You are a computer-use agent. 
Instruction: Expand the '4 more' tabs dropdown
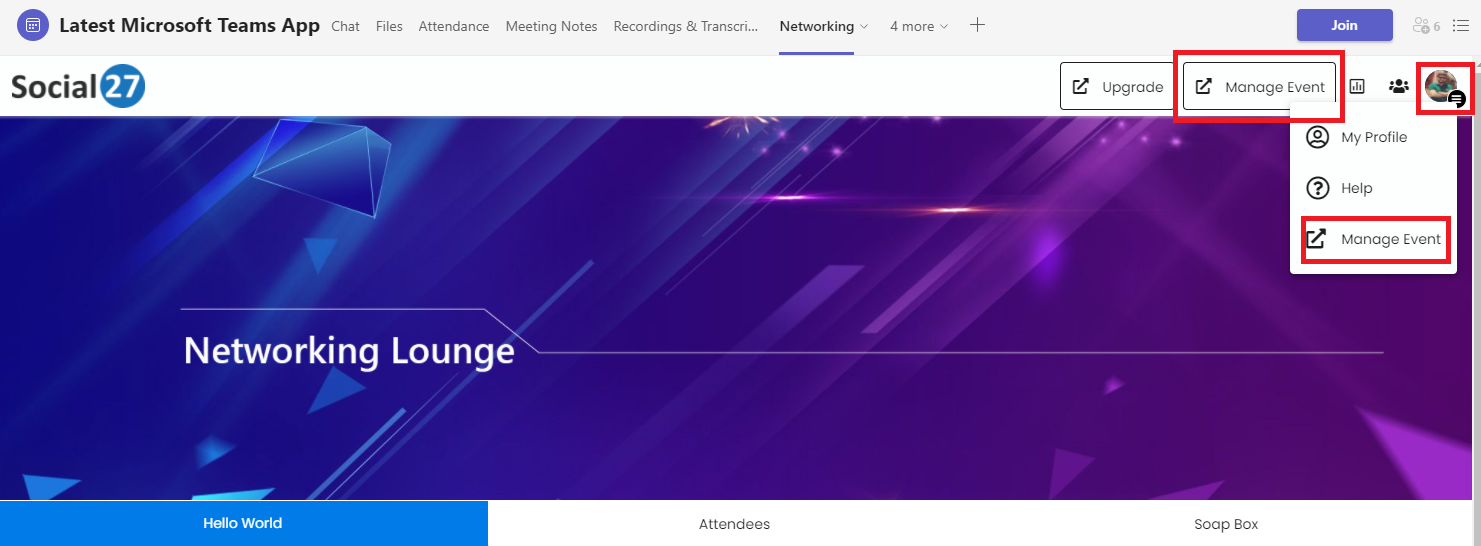(x=919, y=27)
